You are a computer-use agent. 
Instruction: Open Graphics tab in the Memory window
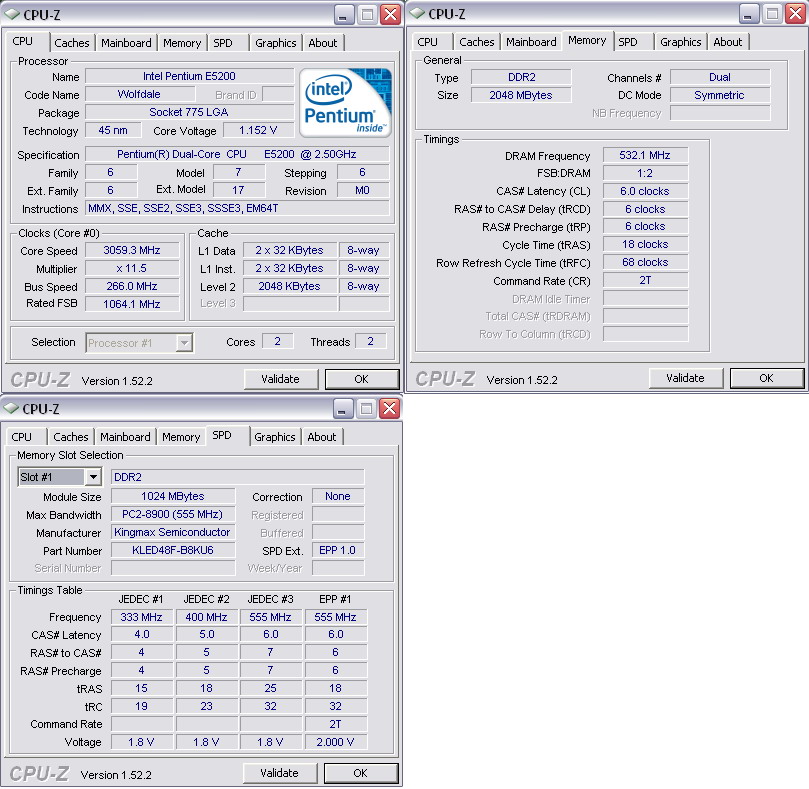[x=681, y=42]
